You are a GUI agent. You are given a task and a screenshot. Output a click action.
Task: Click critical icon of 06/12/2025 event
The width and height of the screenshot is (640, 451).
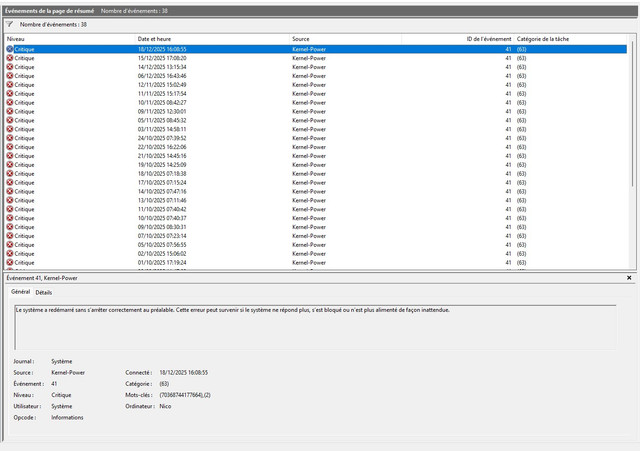click(10, 76)
